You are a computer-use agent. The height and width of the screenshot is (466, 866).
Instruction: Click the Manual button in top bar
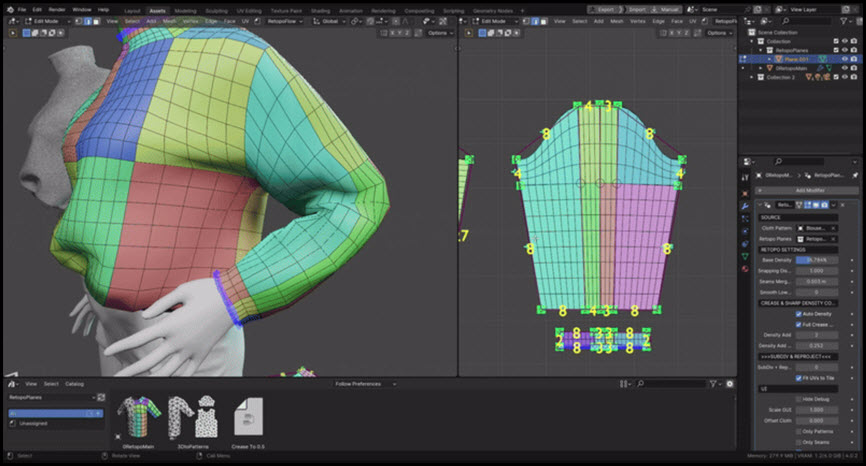(666, 9)
